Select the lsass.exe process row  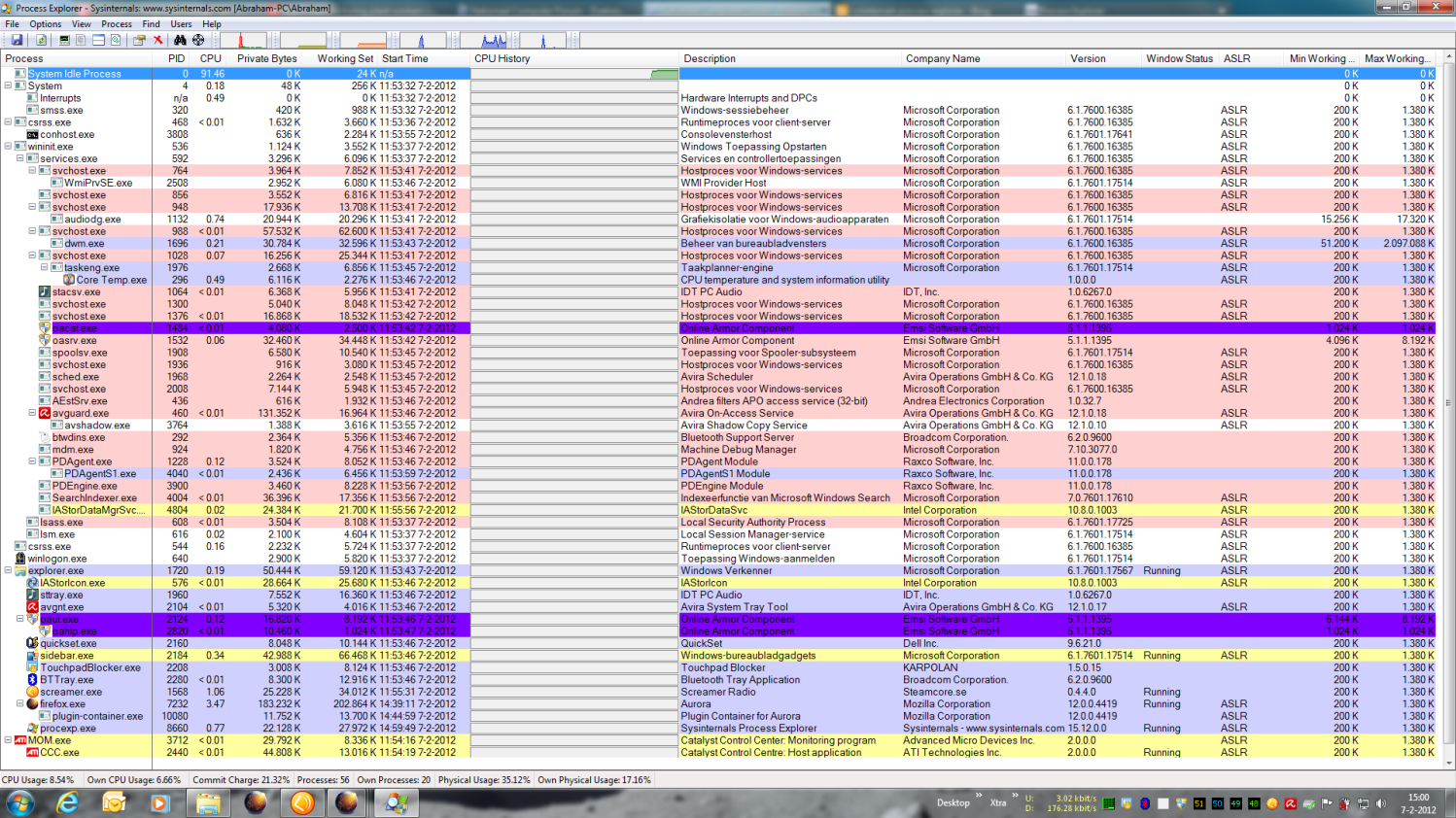719,522
